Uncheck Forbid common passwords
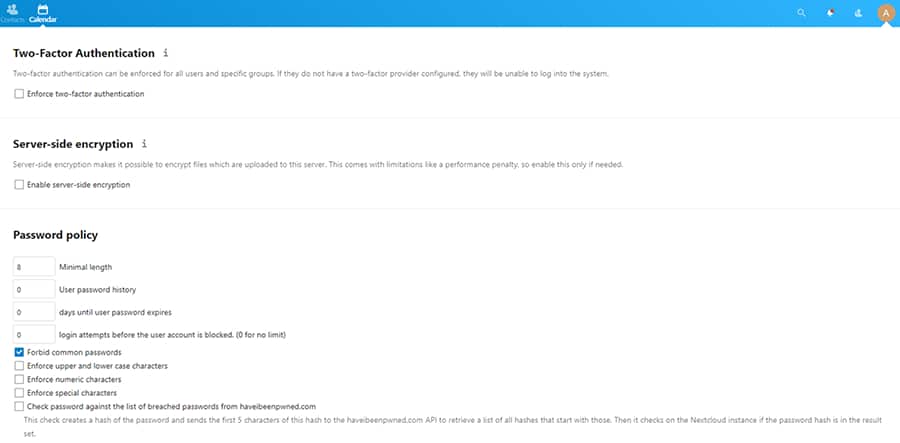Image resolution: width=900 pixels, height=443 pixels. point(19,352)
